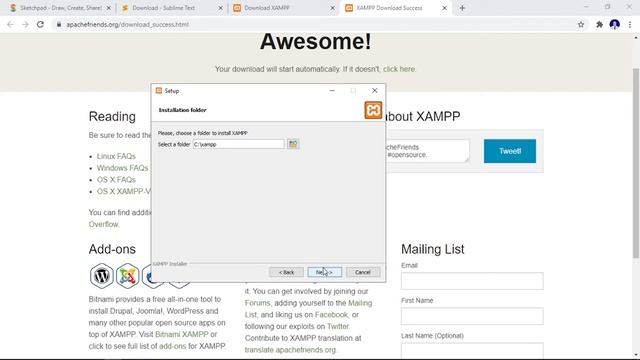Open the WordPress add-on icon
Screen dimensions: 640x360
coord(102,276)
